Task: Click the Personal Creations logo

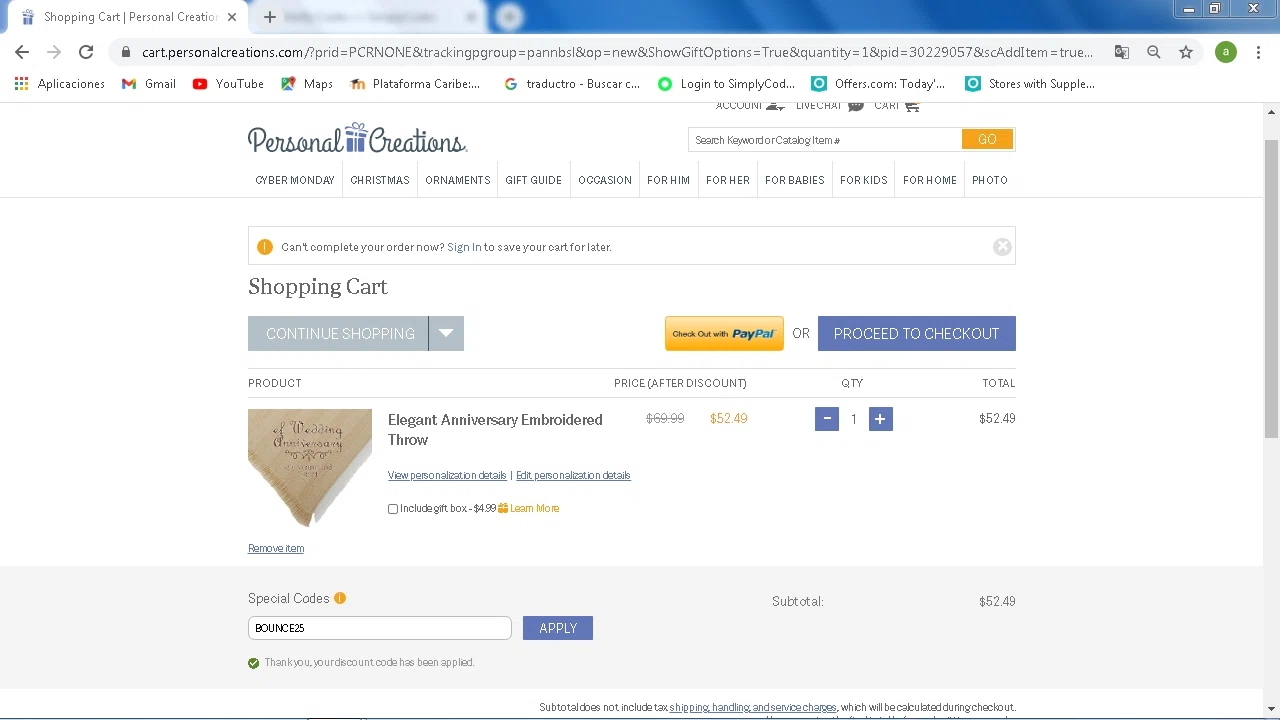Action: pos(357,138)
